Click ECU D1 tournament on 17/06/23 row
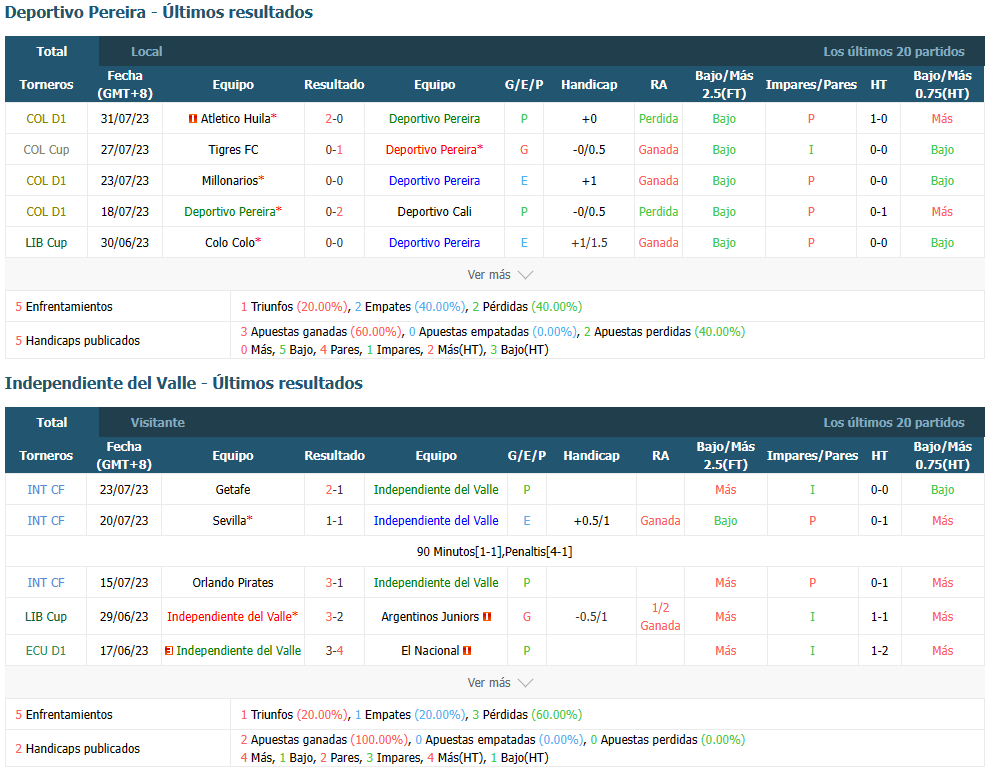The height and width of the screenshot is (774, 991). pos(46,651)
